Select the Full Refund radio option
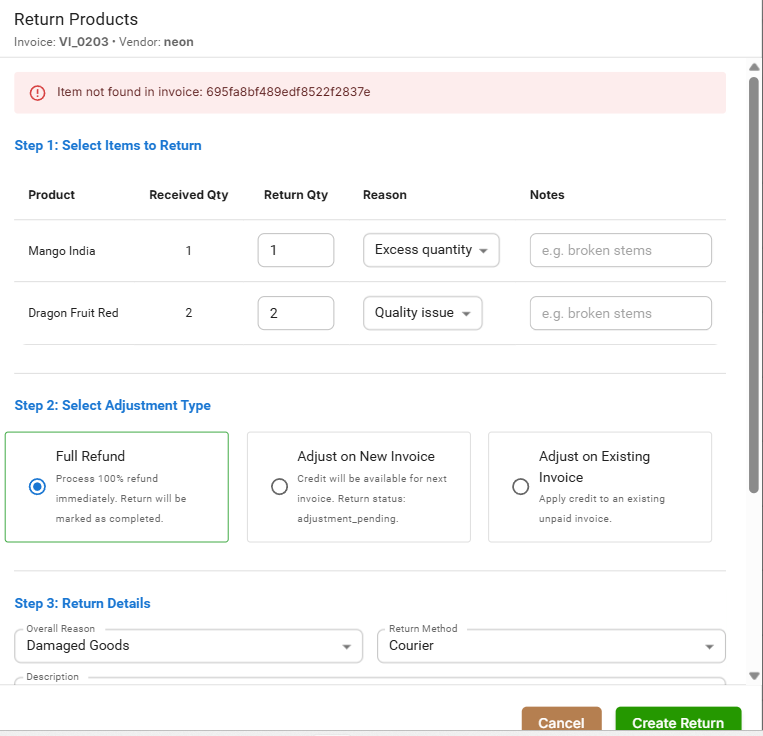Screen dimensions: 763x736 coord(37,487)
